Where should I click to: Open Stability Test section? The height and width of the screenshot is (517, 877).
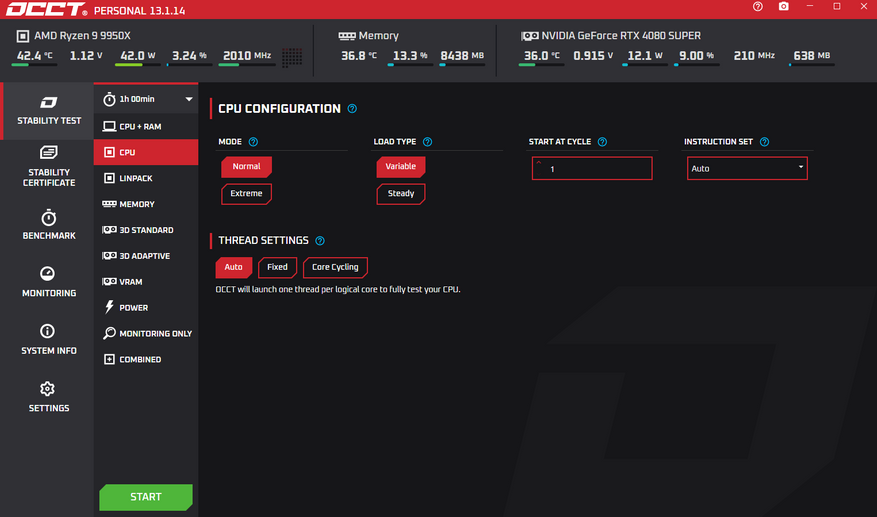tap(49, 110)
